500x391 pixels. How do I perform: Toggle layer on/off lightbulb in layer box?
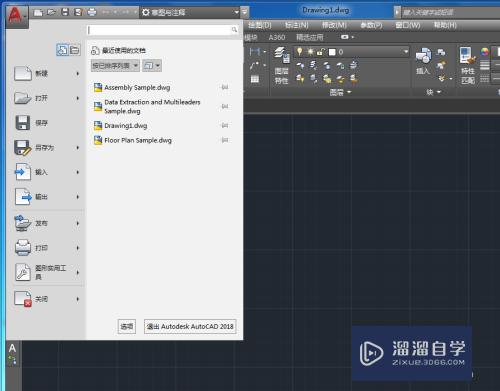[x=299, y=52]
